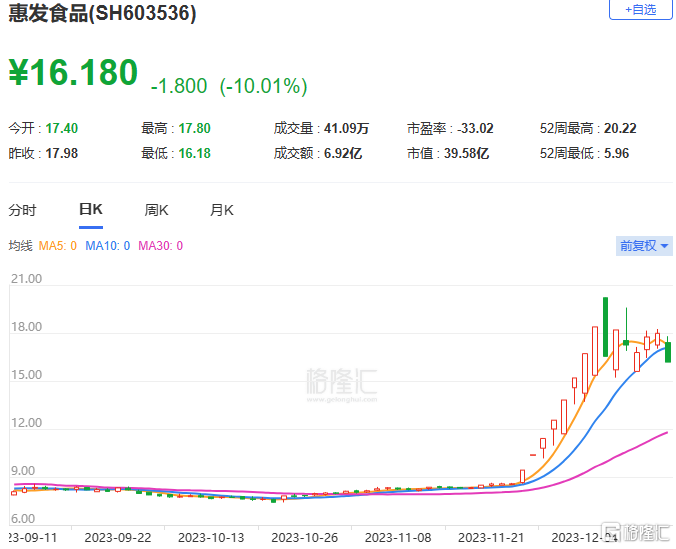Click the change percent (-10.01%)
The height and width of the screenshot is (549, 676).
coord(263,86)
